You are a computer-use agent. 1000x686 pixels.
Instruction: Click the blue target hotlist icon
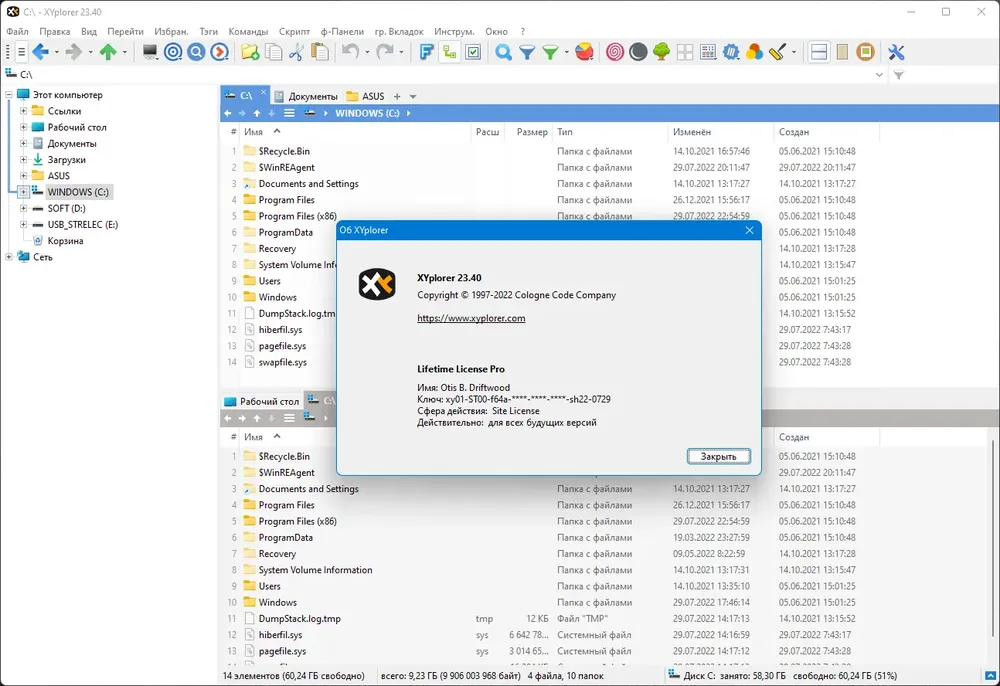tap(173, 52)
